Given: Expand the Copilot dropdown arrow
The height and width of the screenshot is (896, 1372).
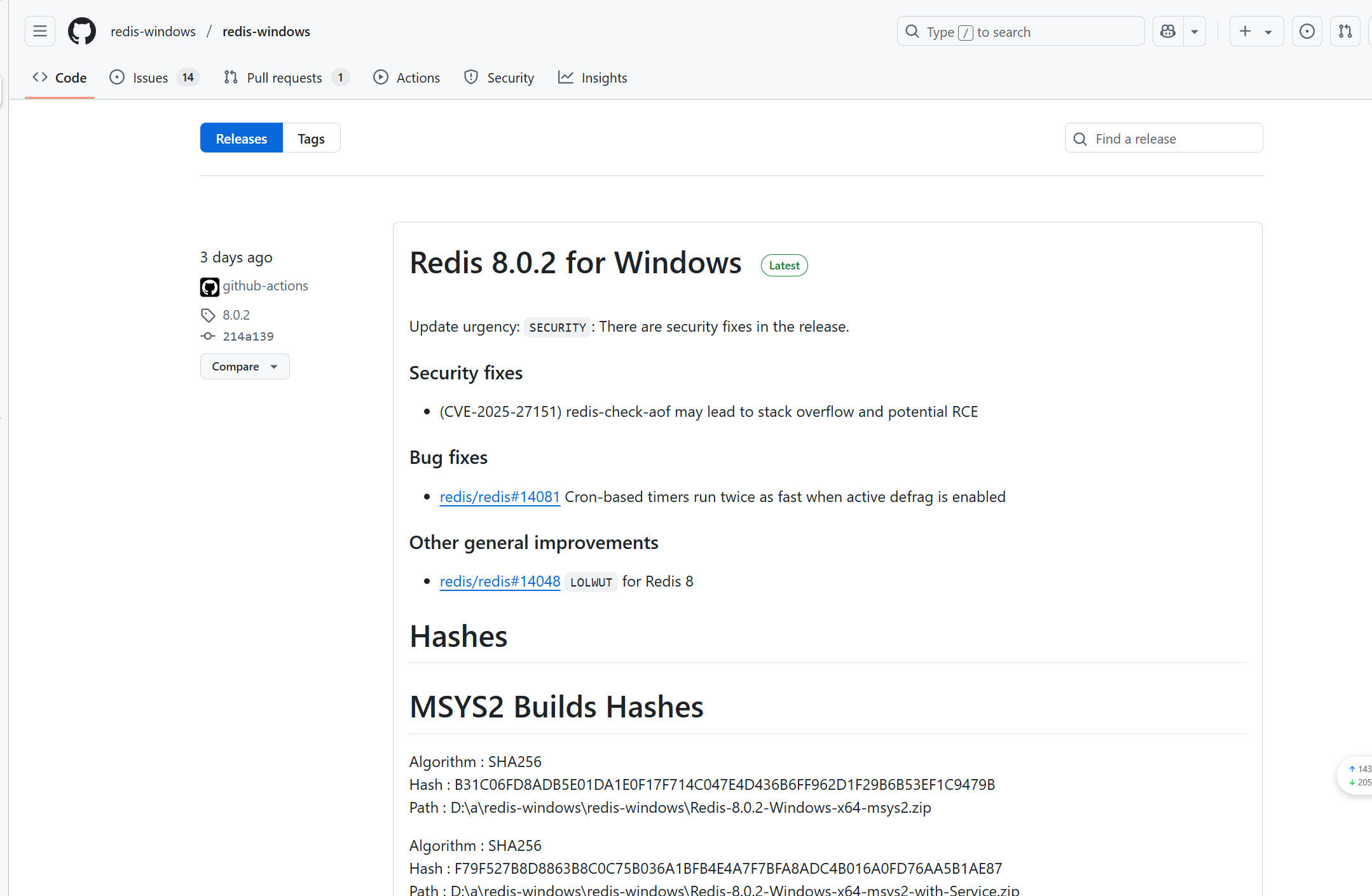Looking at the screenshot, I should pyautogui.click(x=1195, y=31).
